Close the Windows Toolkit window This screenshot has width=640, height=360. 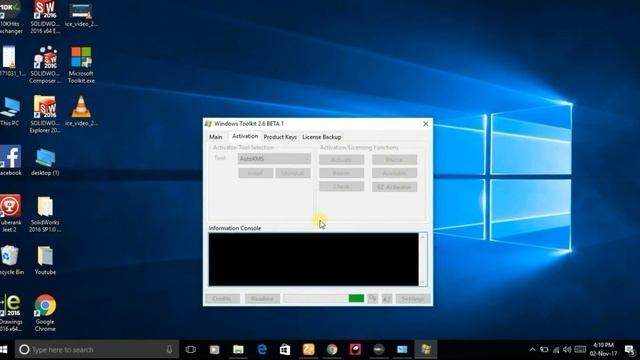(425, 124)
